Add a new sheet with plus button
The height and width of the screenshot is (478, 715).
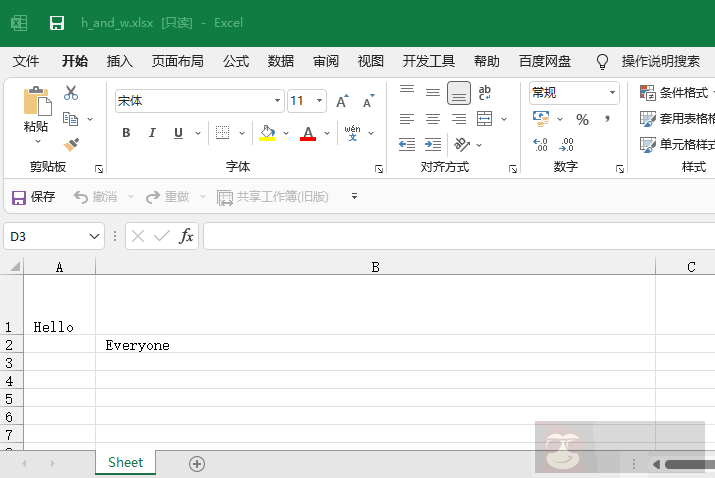click(x=197, y=464)
